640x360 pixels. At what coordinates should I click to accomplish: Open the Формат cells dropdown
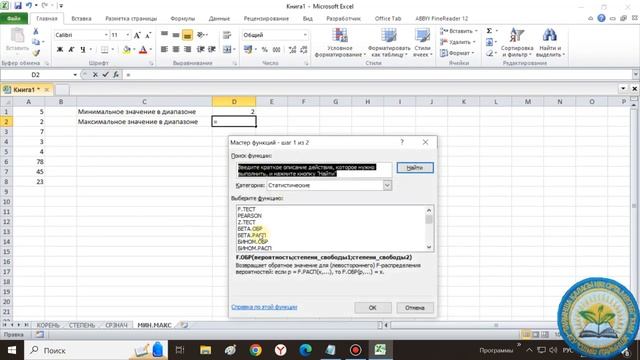457,53
